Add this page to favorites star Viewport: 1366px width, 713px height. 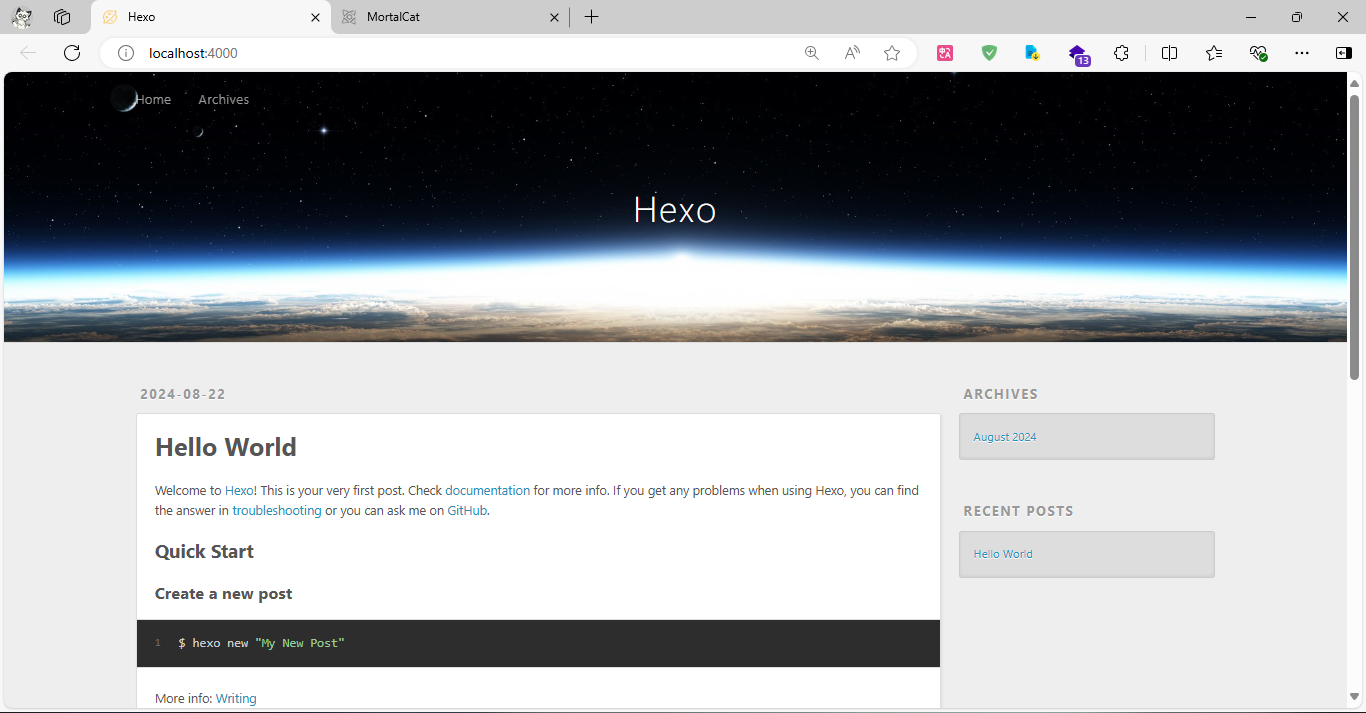click(x=892, y=53)
